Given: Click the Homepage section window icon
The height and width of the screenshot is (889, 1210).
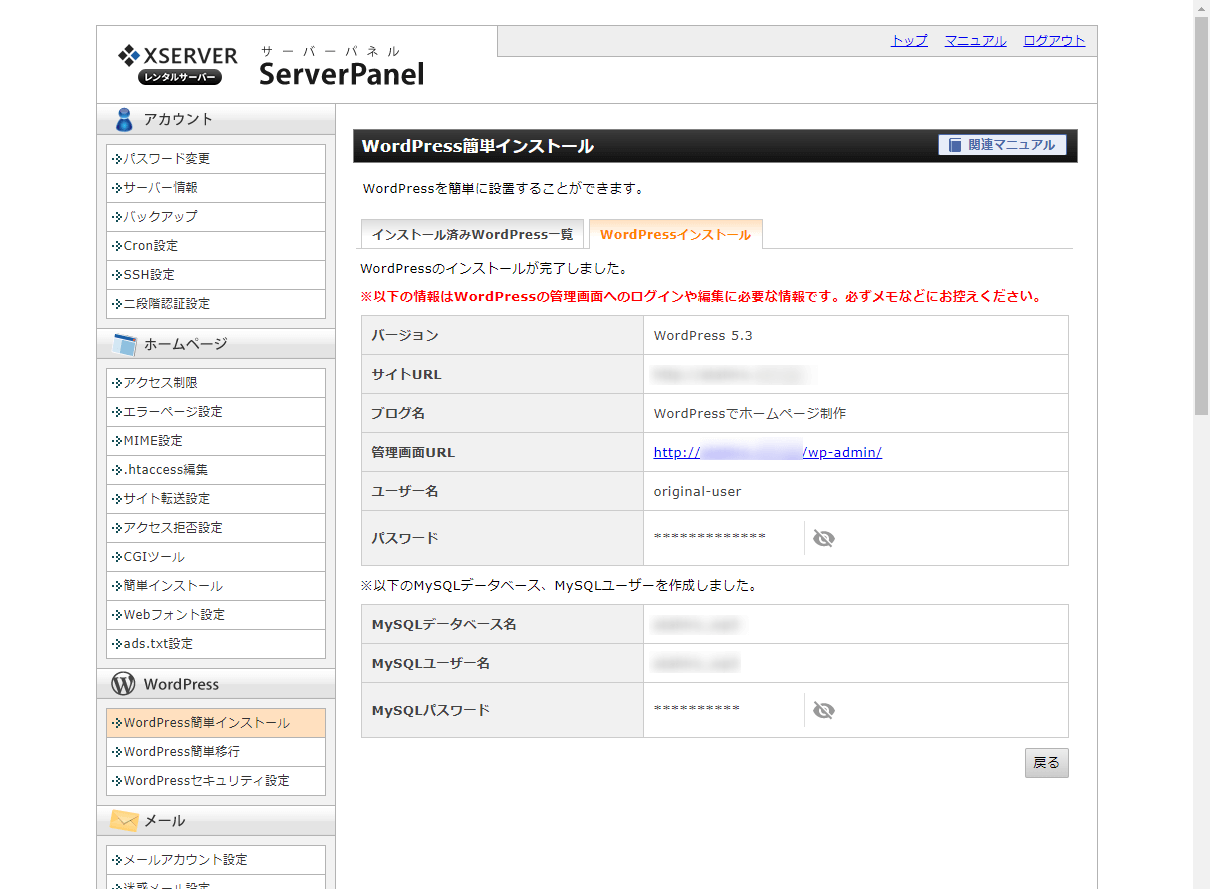Looking at the screenshot, I should click(x=124, y=345).
